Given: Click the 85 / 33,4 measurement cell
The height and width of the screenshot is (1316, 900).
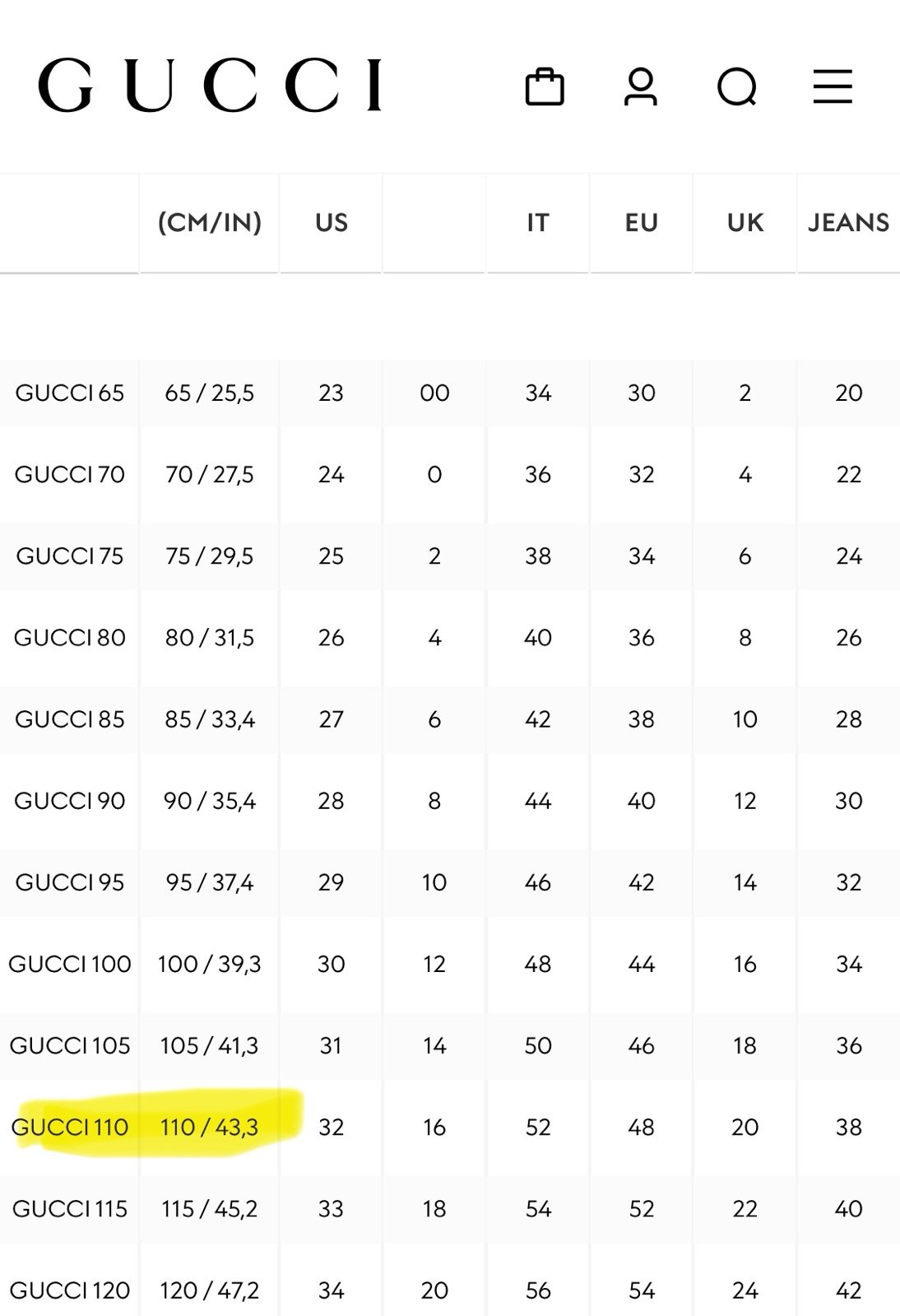Looking at the screenshot, I should [209, 719].
